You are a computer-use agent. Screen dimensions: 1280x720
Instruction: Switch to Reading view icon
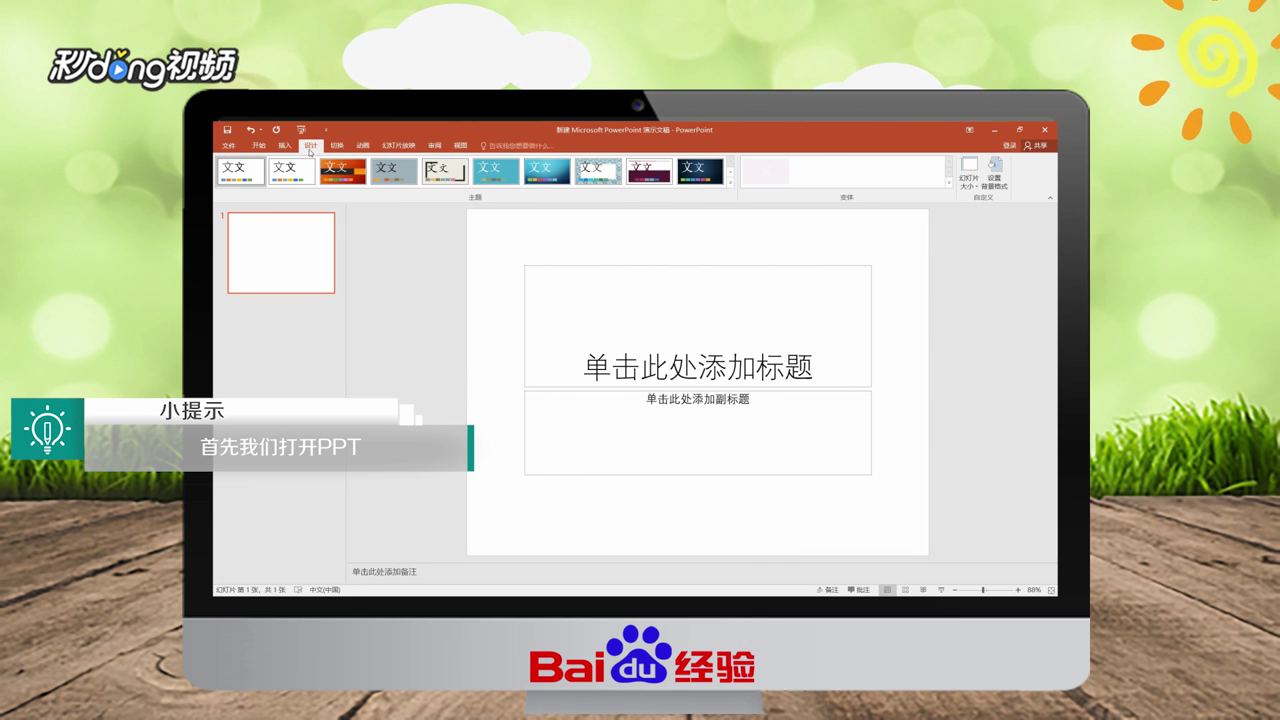point(923,590)
